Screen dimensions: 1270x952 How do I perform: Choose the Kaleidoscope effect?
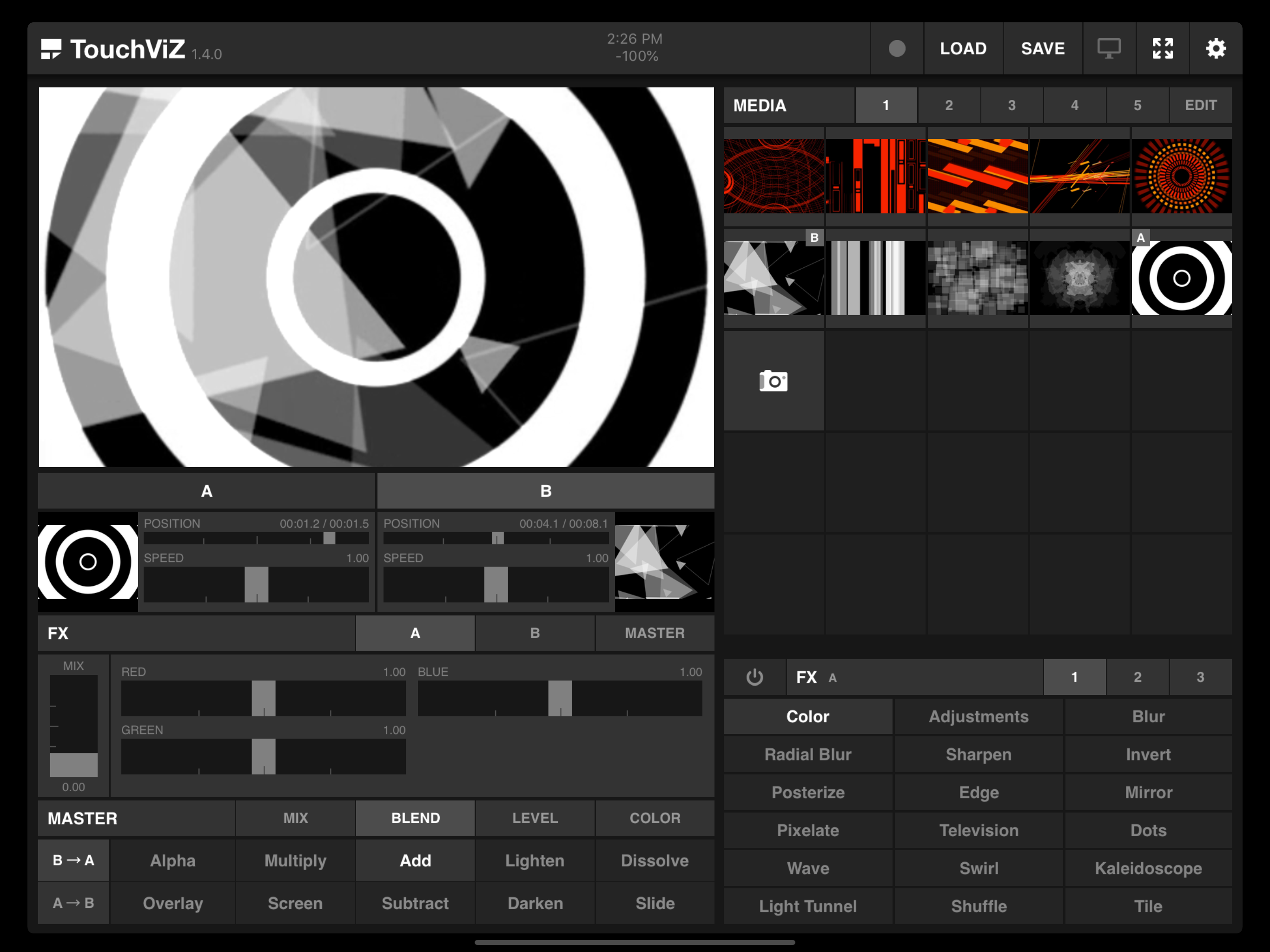pos(1148,868)
